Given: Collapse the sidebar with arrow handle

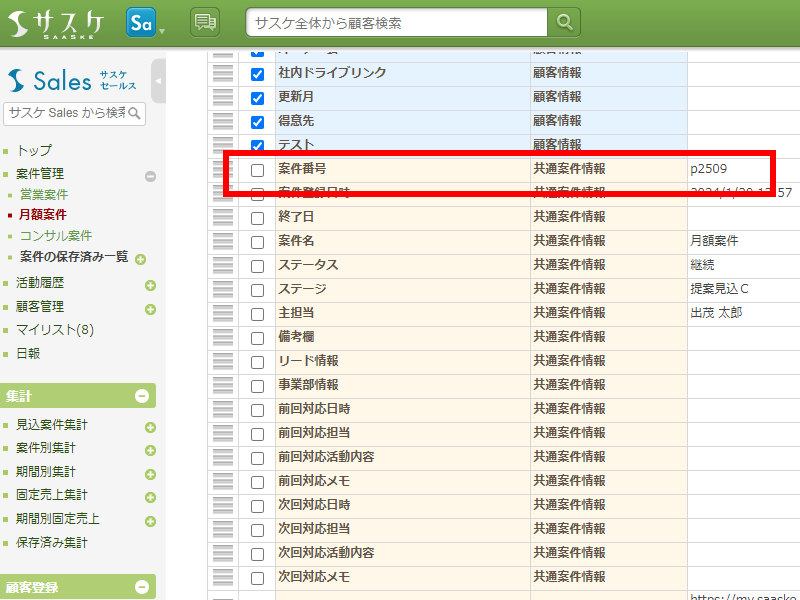Looking at the screenshot, I should [158, 81].
